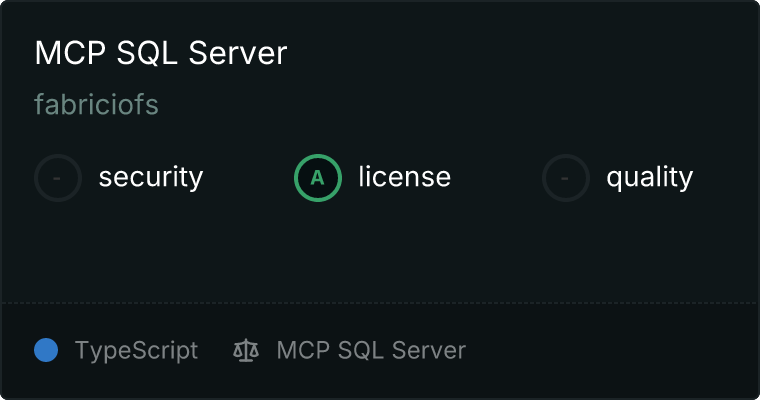Click blank space right of fabriciofs
Viewport: 760px width, 400px height.
coord(450,105)
